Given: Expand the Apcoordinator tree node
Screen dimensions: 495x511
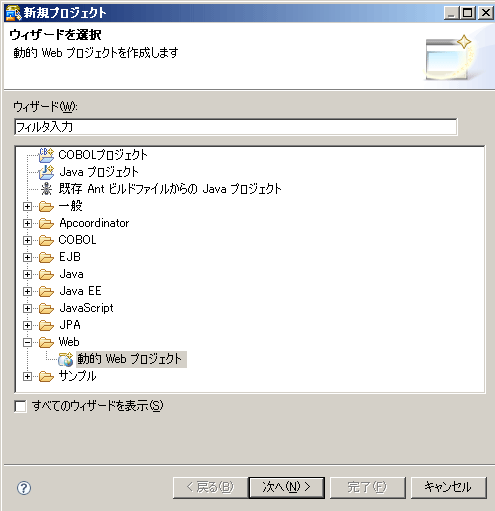Looking at the screenshot, I should point(27,224).
